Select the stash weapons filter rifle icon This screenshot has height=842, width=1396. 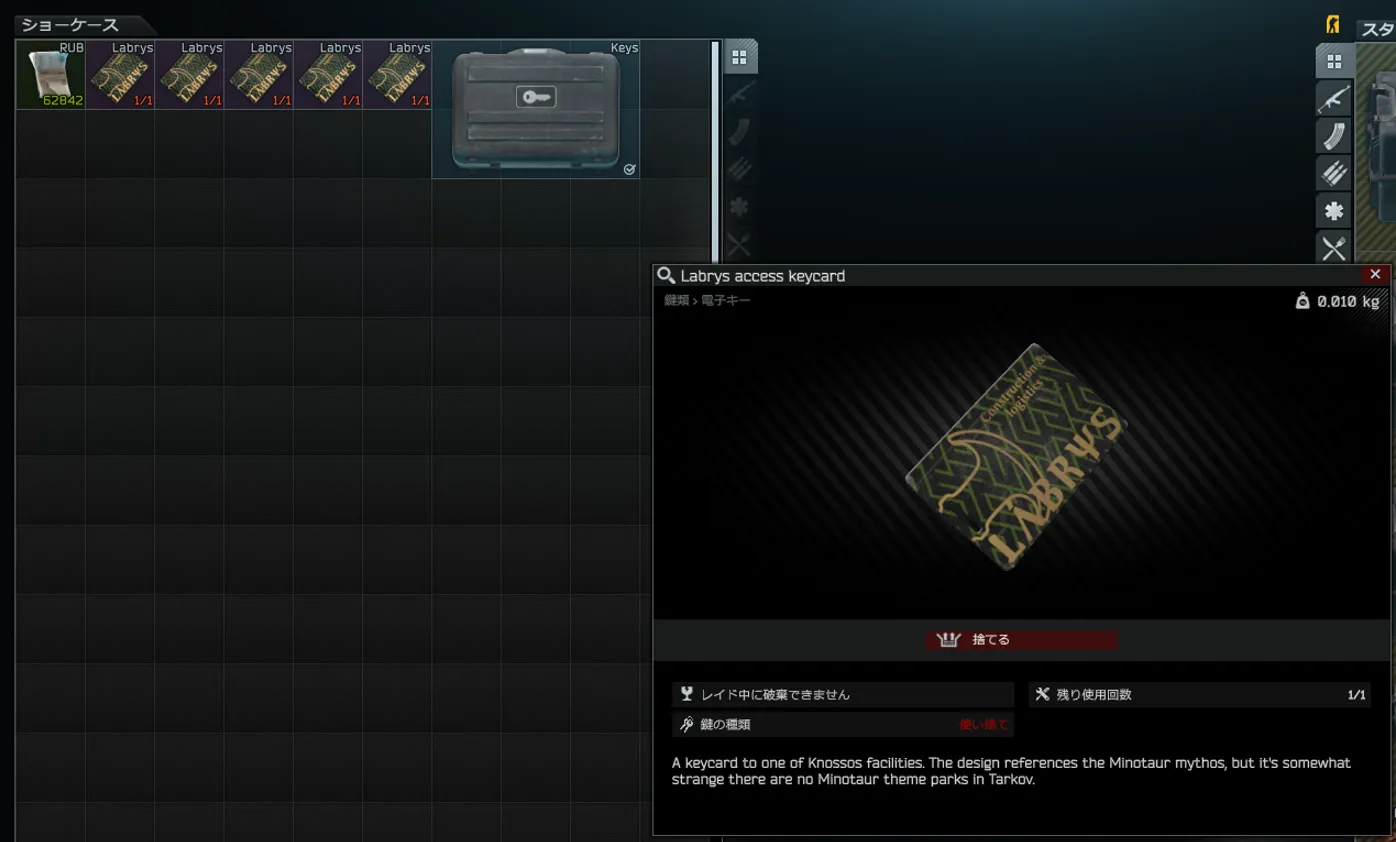[1334, 99]
